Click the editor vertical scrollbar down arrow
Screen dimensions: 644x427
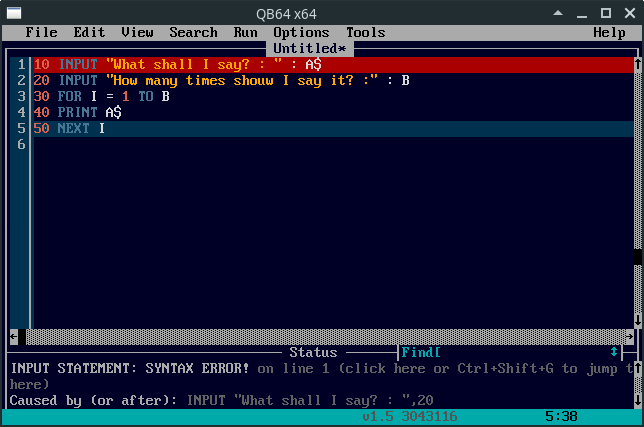tap(638, 320)
